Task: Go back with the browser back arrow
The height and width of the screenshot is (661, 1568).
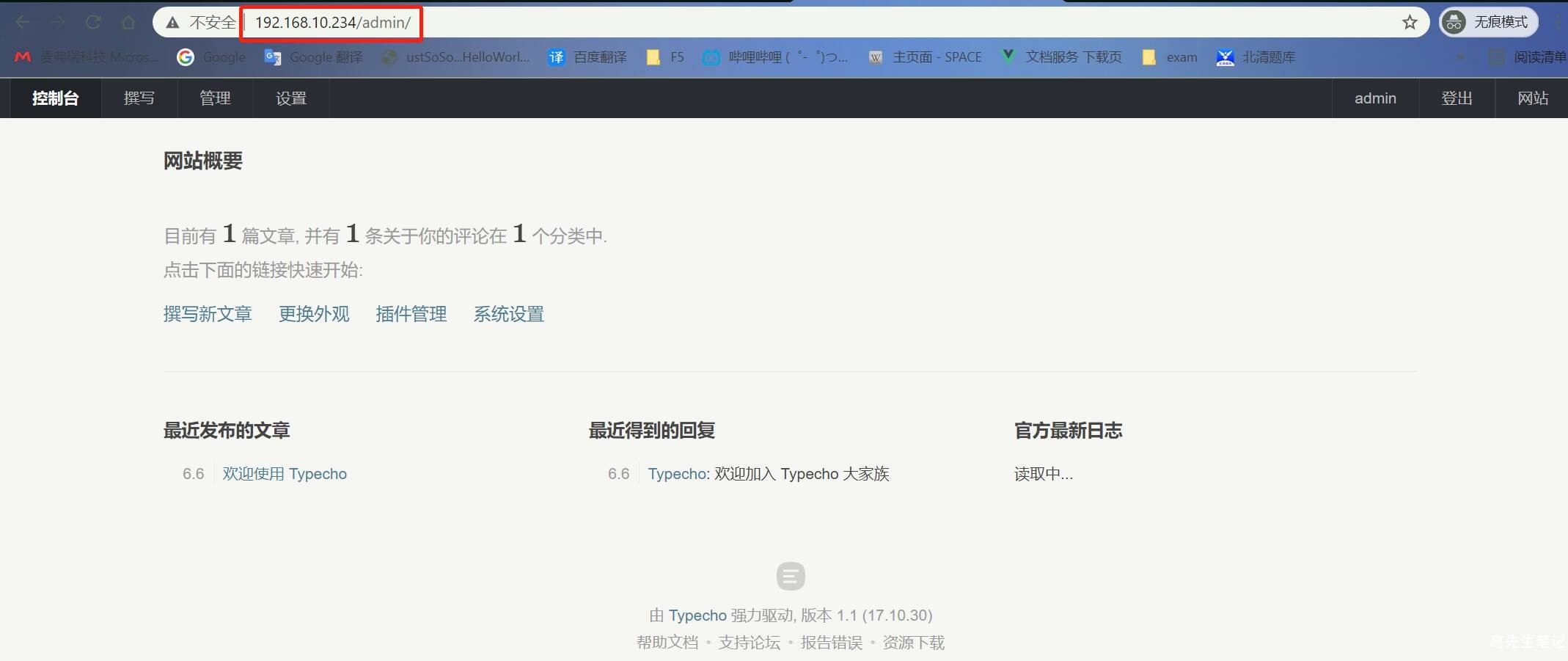Action: click(23, 22)
